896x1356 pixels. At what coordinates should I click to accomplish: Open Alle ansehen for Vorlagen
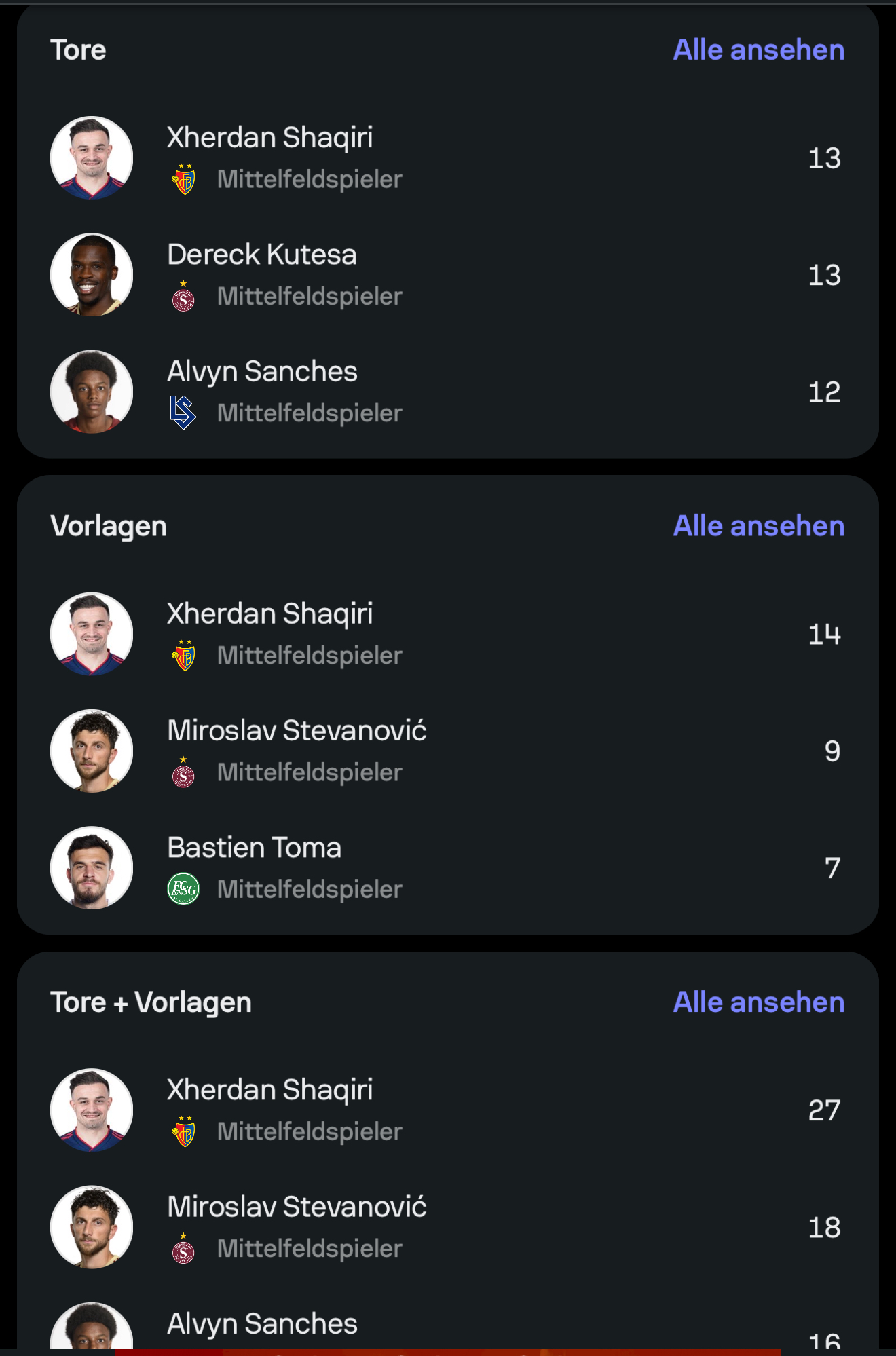(x=758, y=527)
